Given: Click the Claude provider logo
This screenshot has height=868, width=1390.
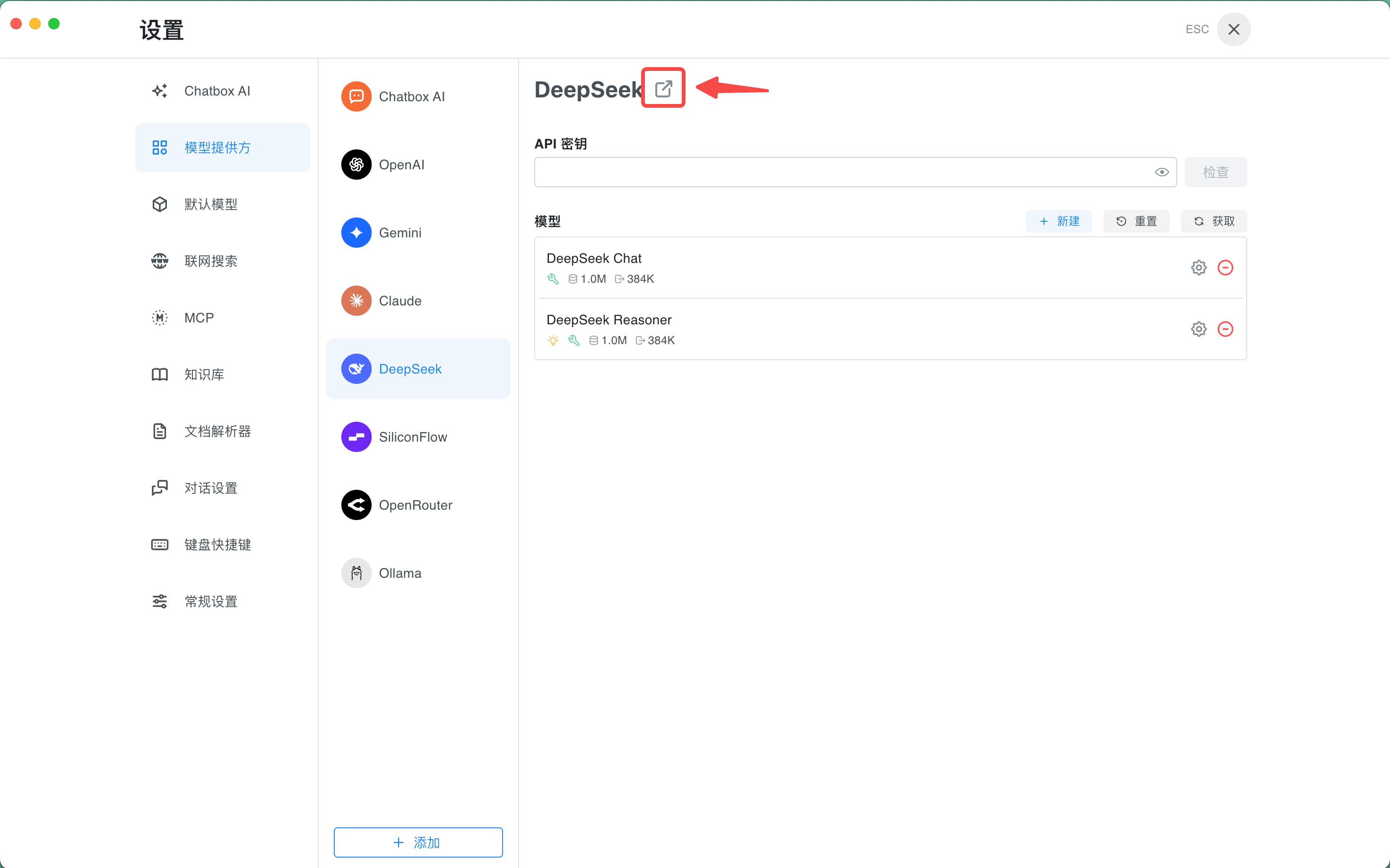Looking at the screenshot, I should coord(356,301).
